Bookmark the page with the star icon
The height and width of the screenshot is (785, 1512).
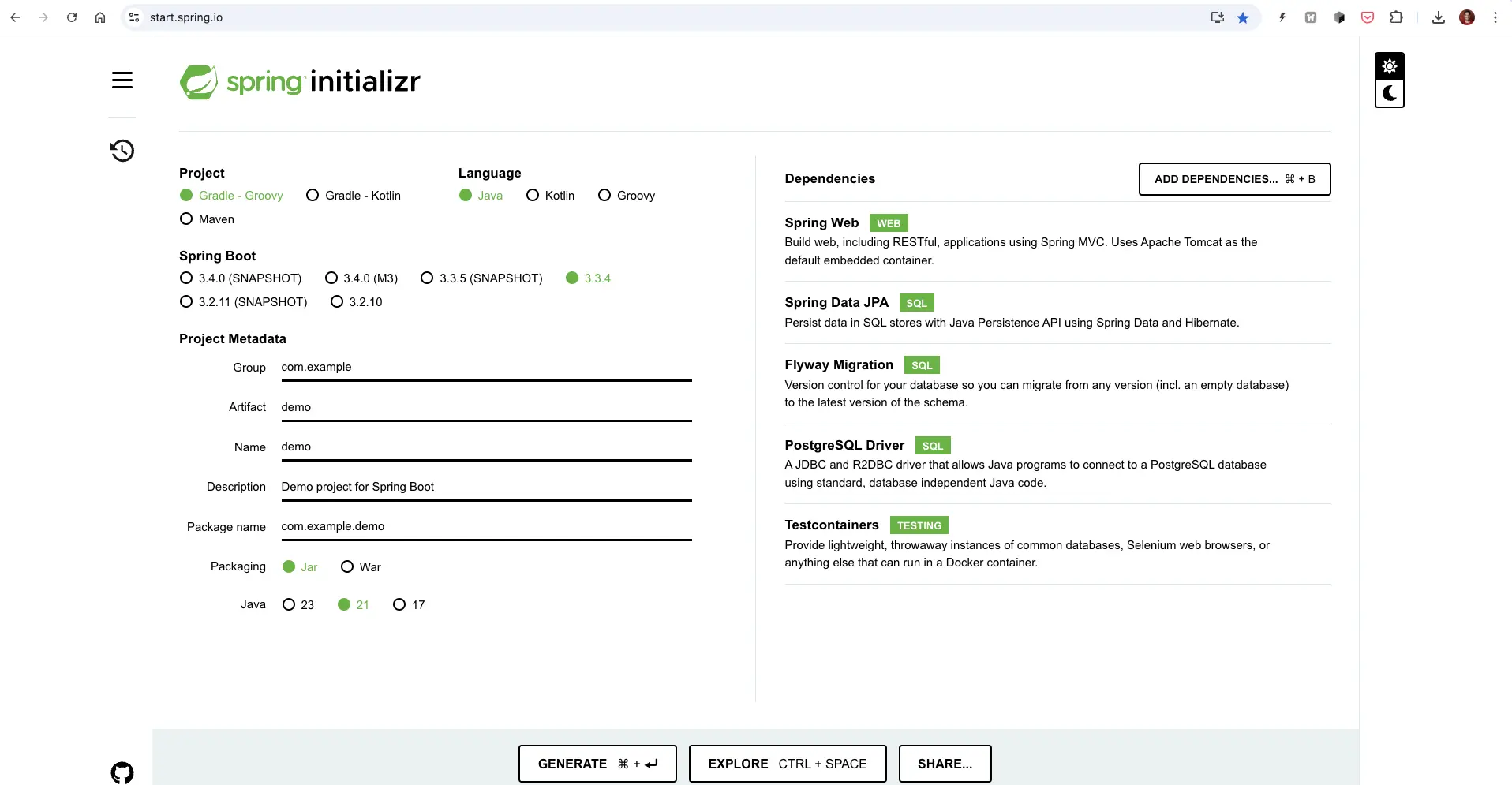[x=1243, y=17]
